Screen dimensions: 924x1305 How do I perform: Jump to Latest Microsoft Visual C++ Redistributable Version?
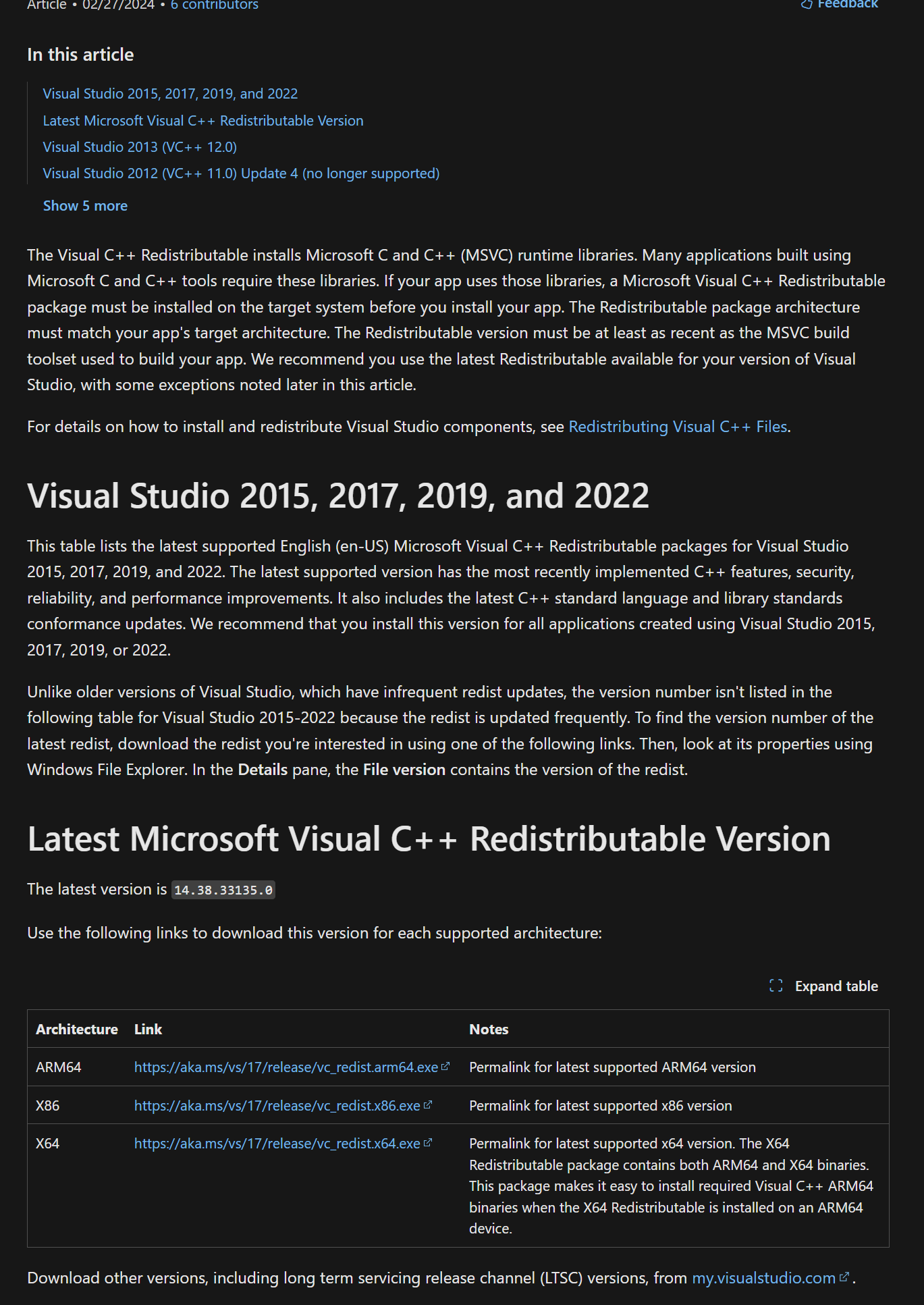[203, 121]
